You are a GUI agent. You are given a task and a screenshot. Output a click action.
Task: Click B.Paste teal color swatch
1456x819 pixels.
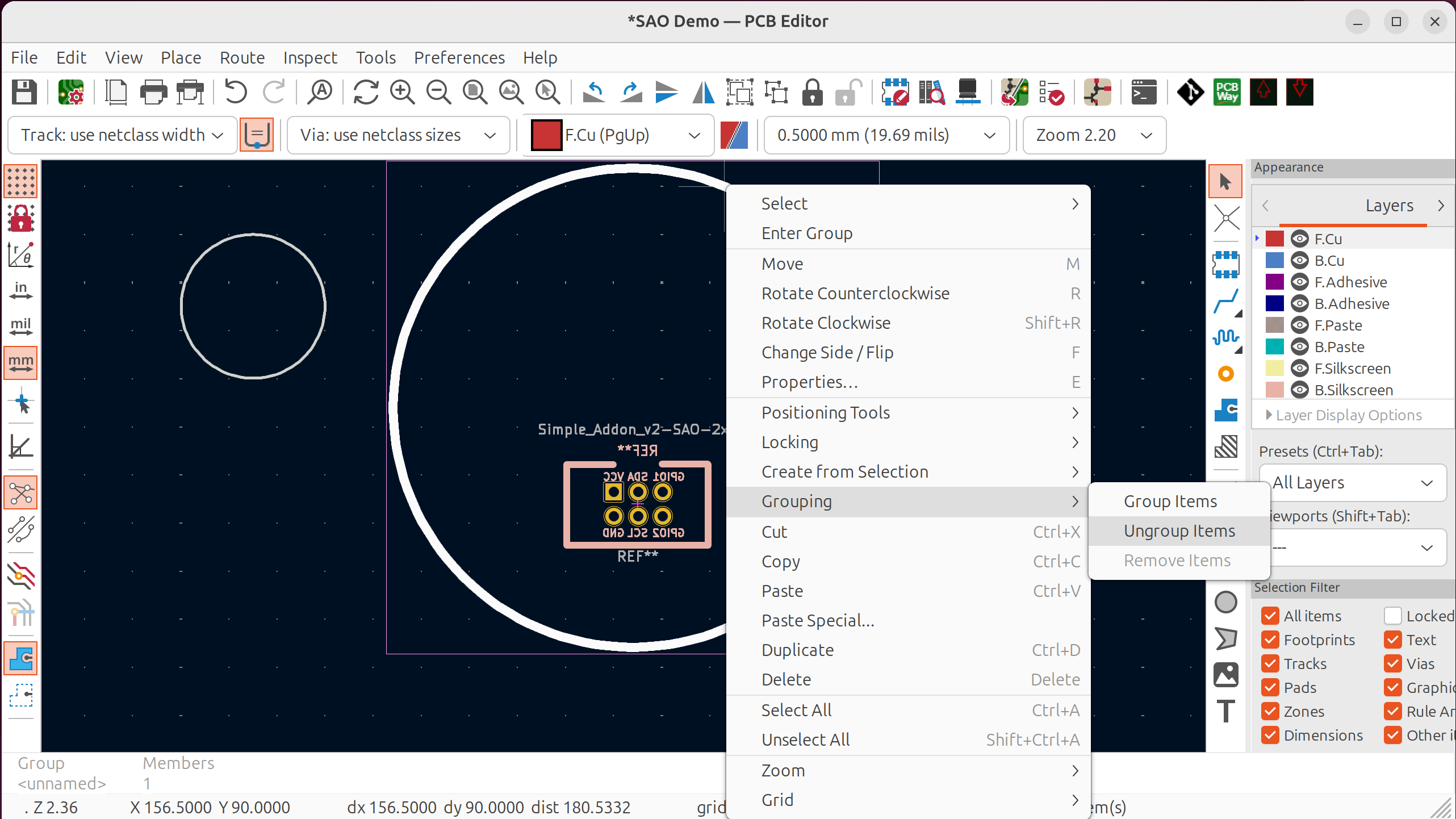click(x=1274, y=346)
